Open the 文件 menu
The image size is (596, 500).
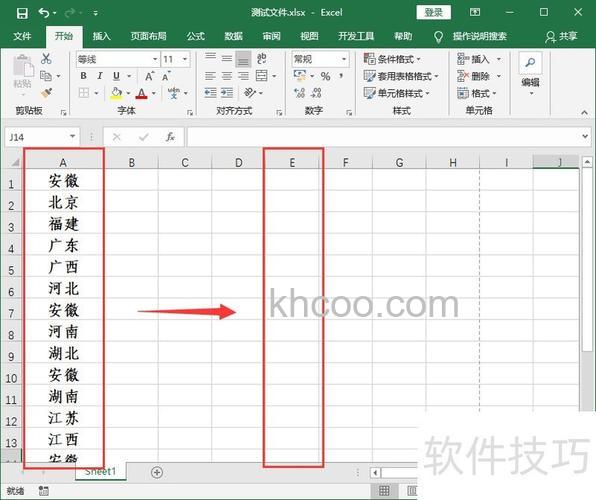coord(22,36)
